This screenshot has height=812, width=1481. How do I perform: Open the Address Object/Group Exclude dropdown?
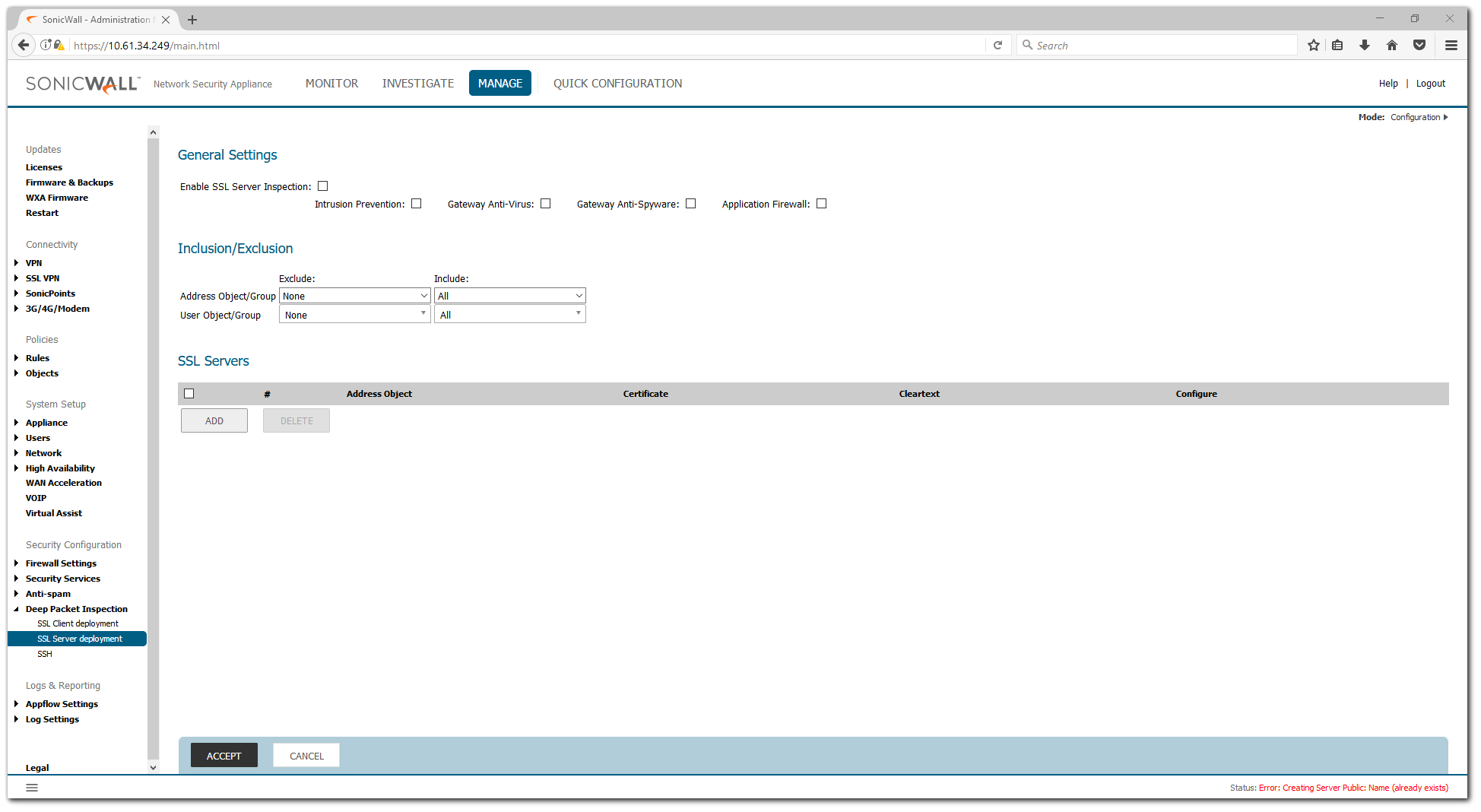coord(354,296)
